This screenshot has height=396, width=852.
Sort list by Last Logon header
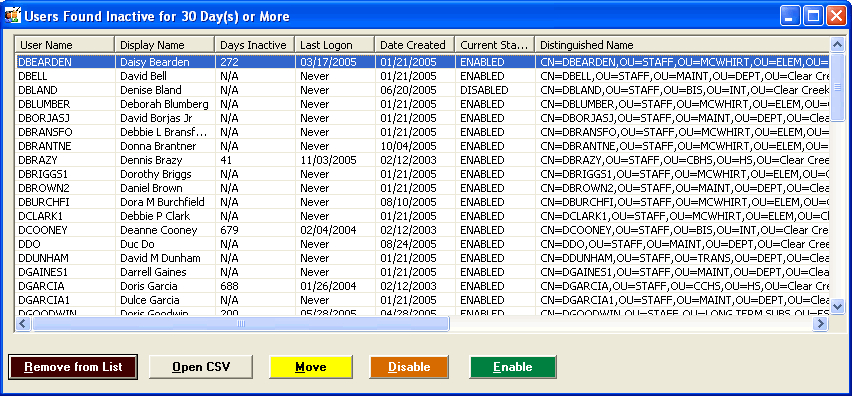pos(335,45)
